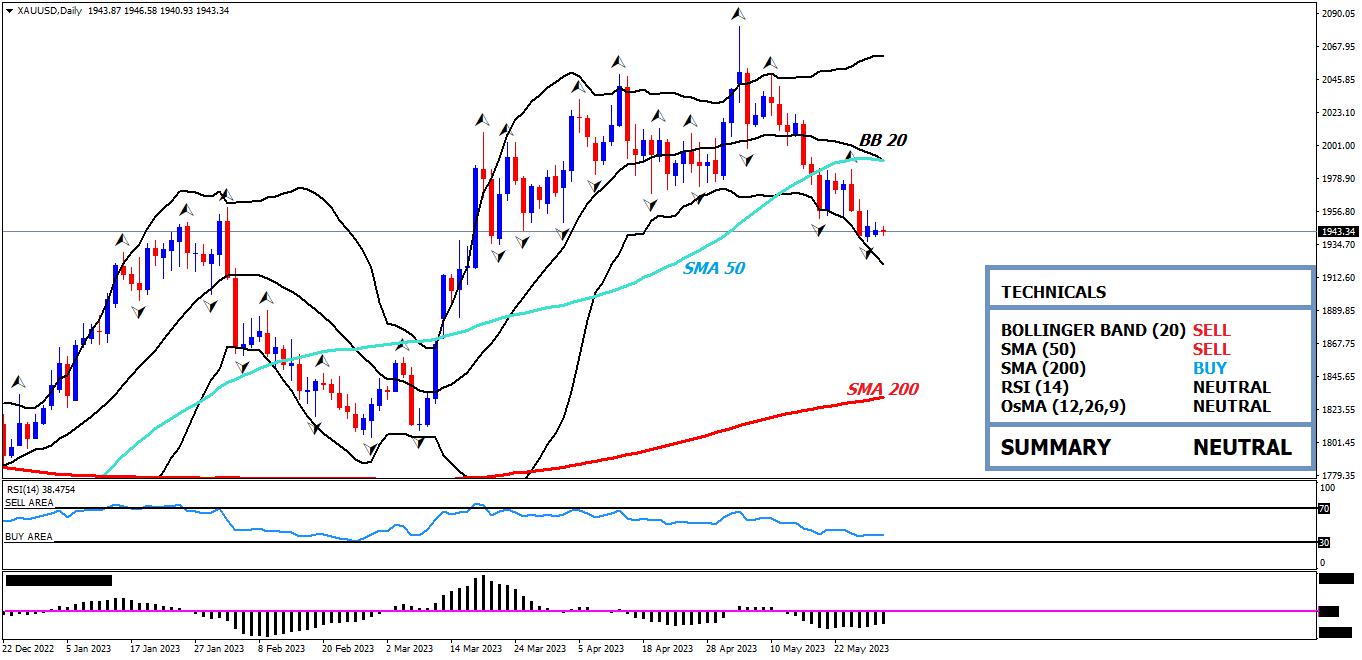
Task: Click the 1779.25 price axis label
Action: pyautogui.click(x=1337, y=476)
